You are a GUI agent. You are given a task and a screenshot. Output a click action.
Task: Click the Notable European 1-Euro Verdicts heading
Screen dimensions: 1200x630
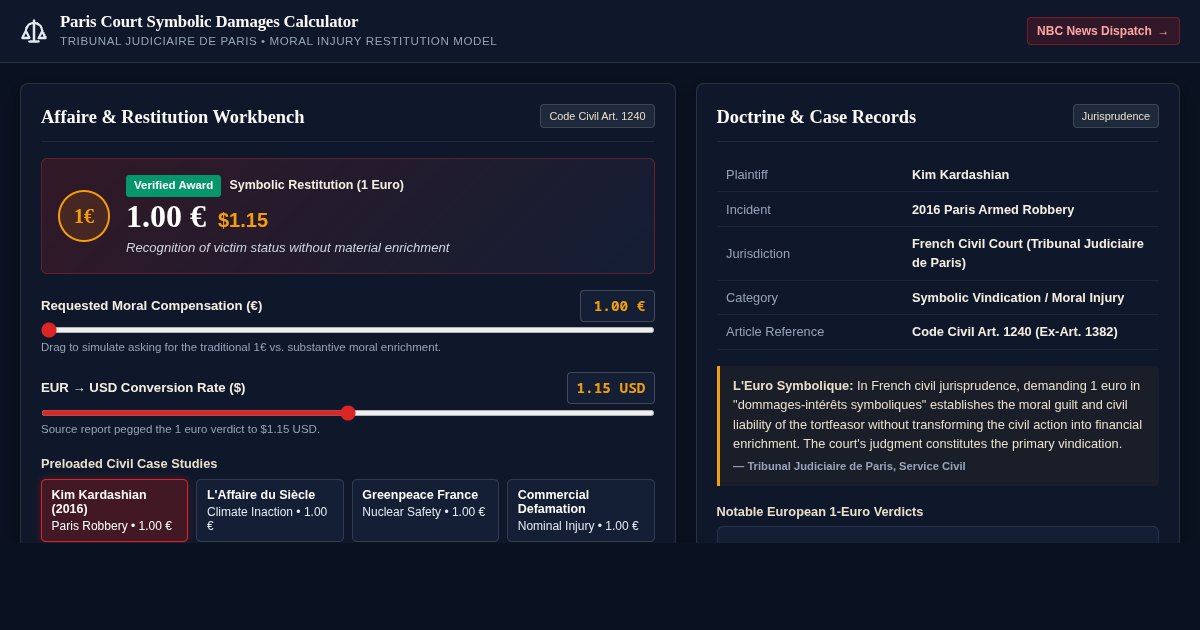click(820, 511)
